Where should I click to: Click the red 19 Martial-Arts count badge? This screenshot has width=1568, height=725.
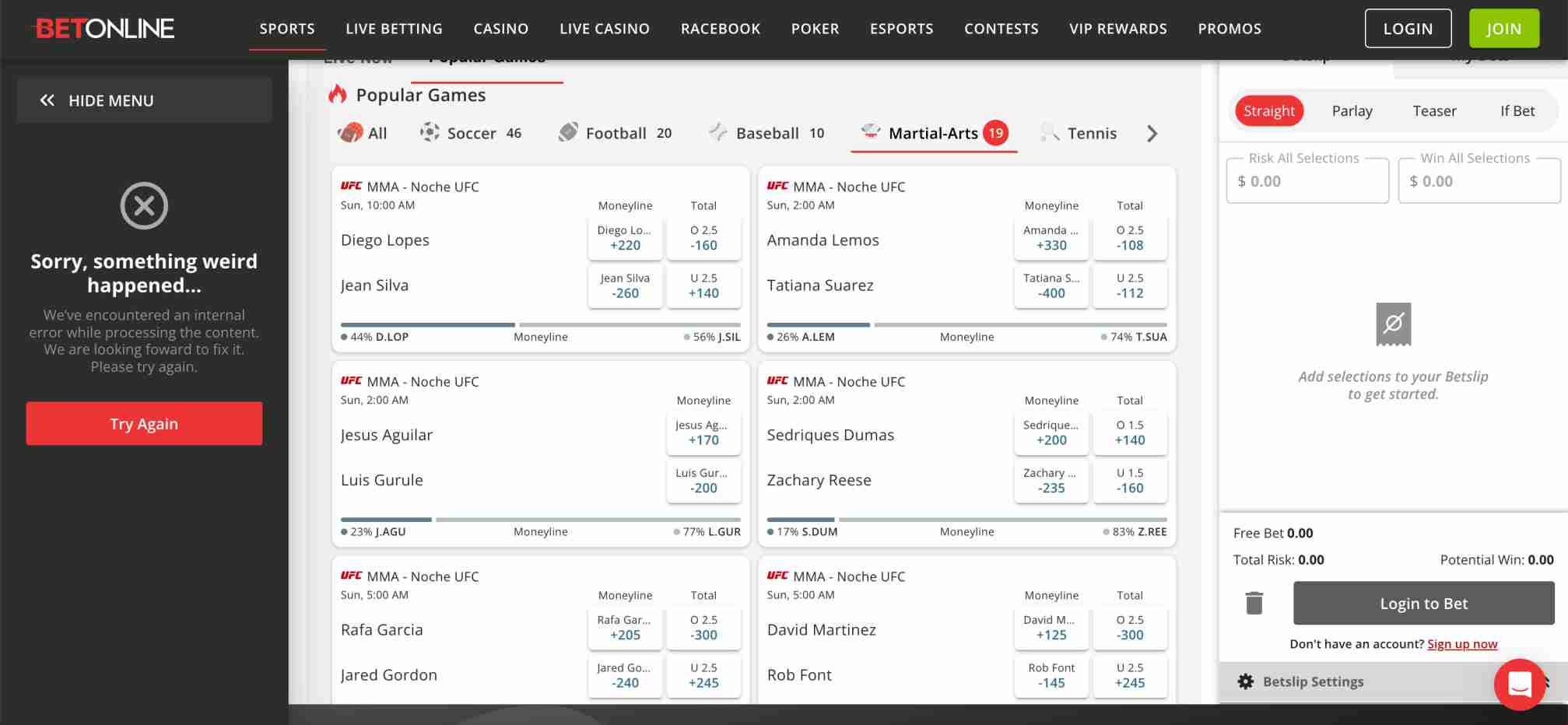995,133
